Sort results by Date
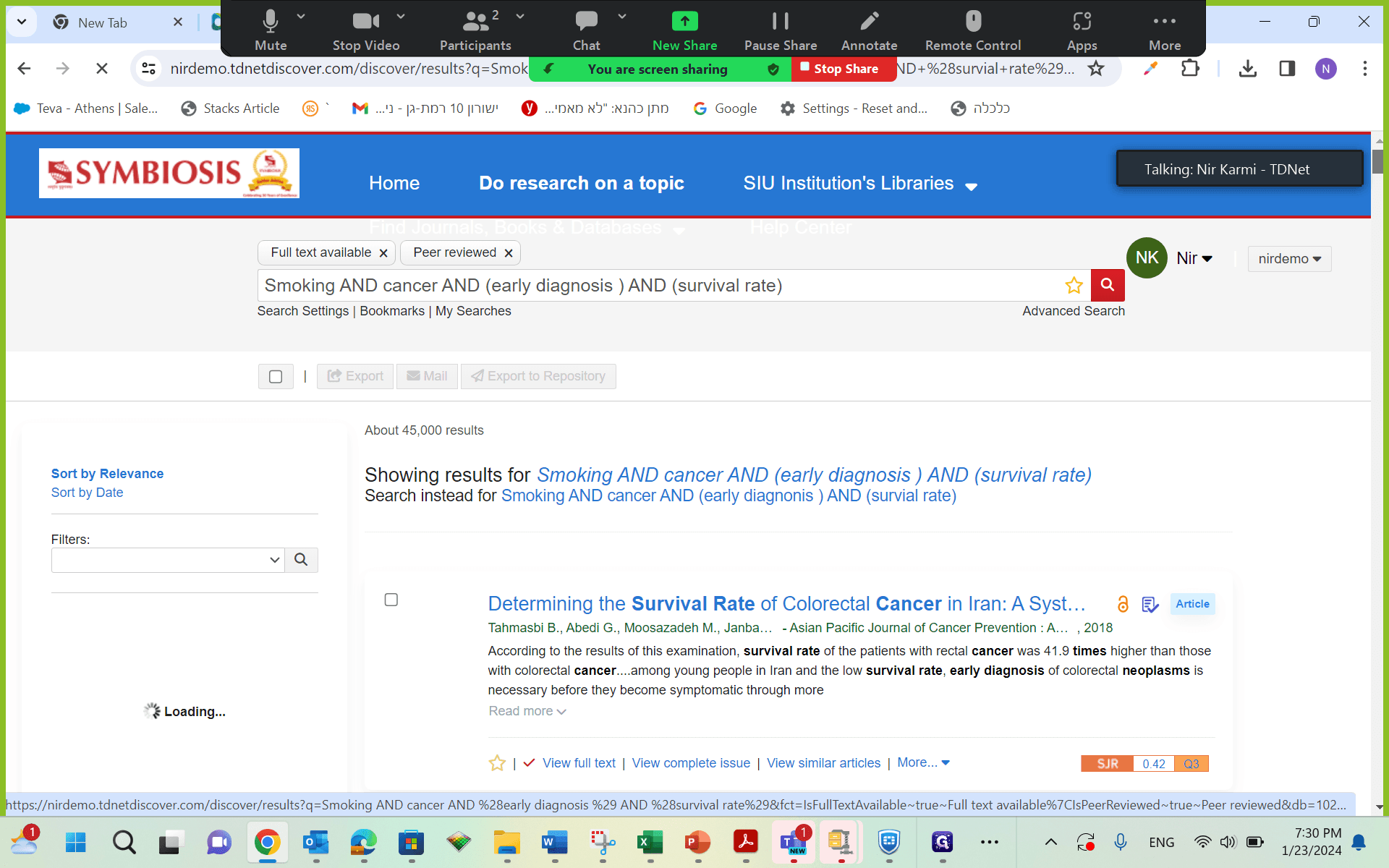Screen dimensions: 1389x868 coord(87,493)
